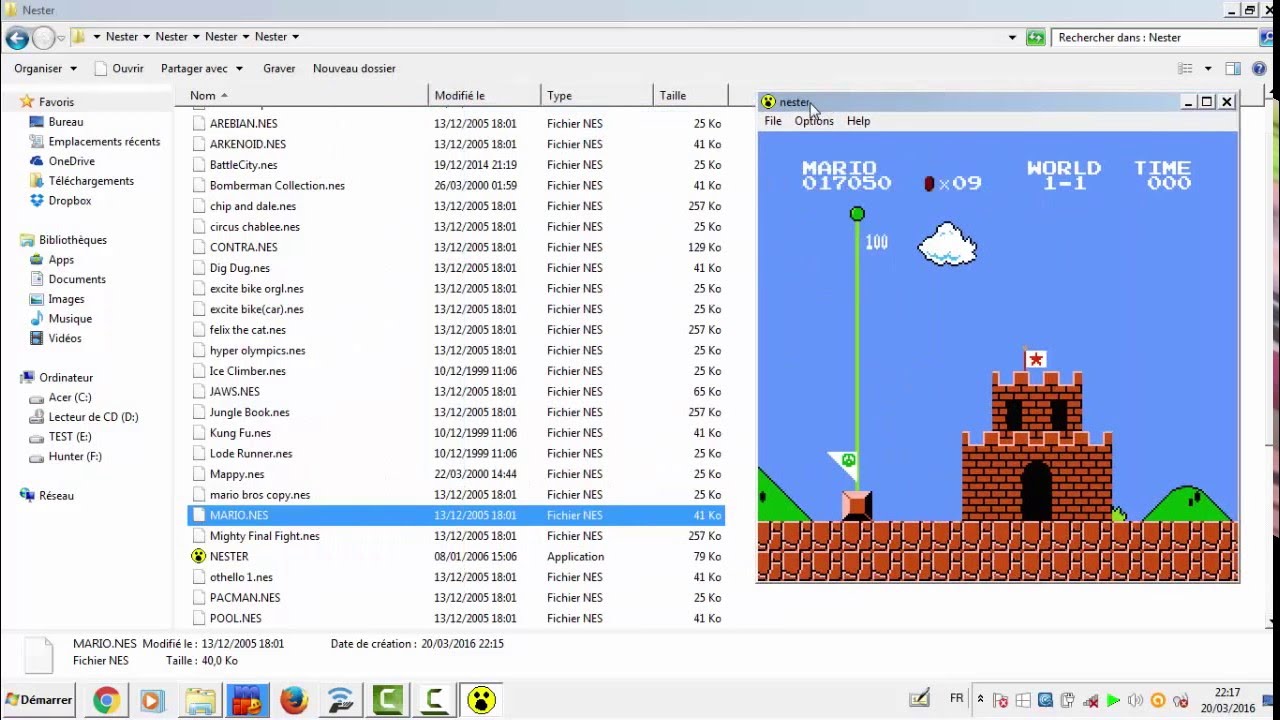Open recent locations dropdown arrow
The height and width of the screenshot is (720, 1280).
[x=60, y=38]
